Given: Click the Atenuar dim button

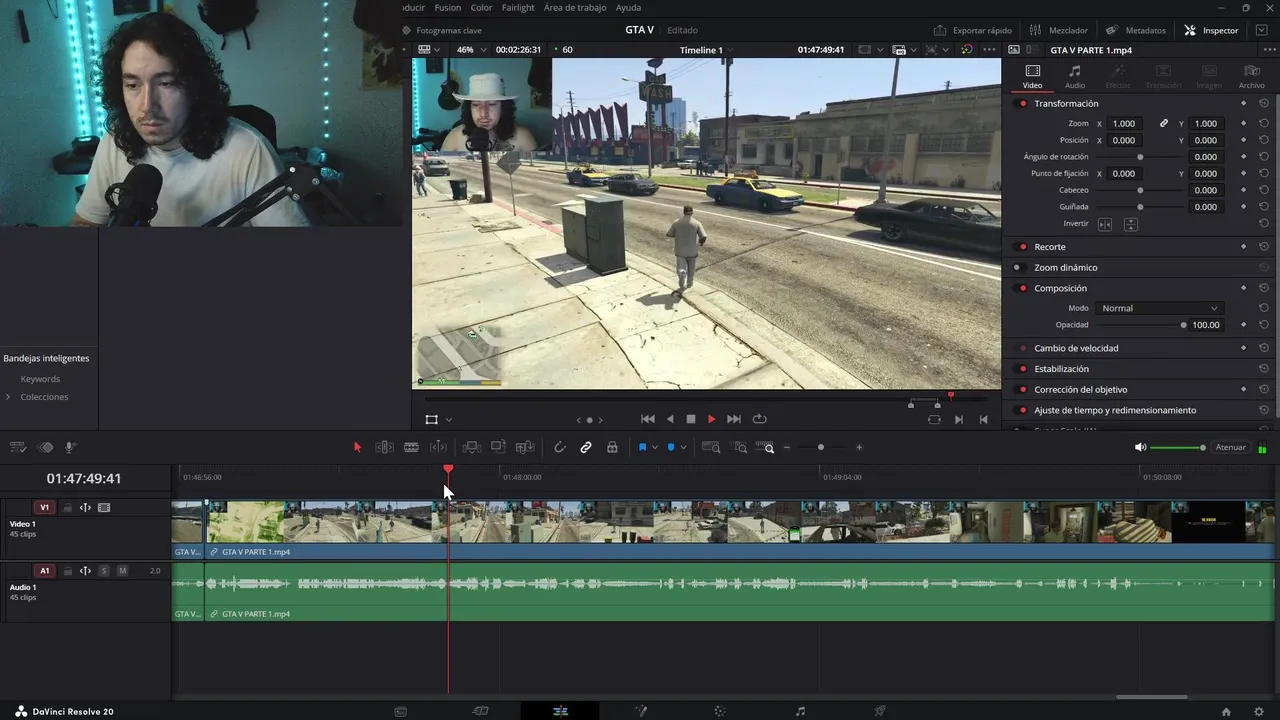Looking at the screenshot, I should pyautogui.click(x=1230, y=447).
